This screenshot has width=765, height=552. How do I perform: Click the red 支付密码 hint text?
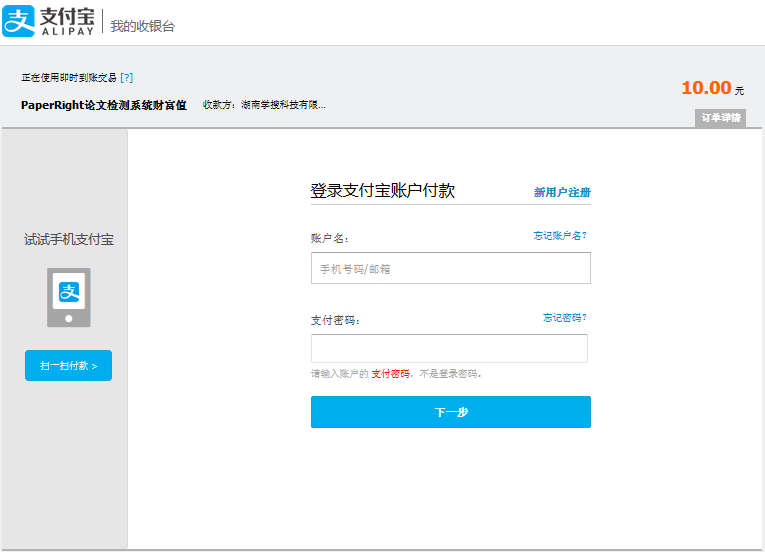[391, 374]
